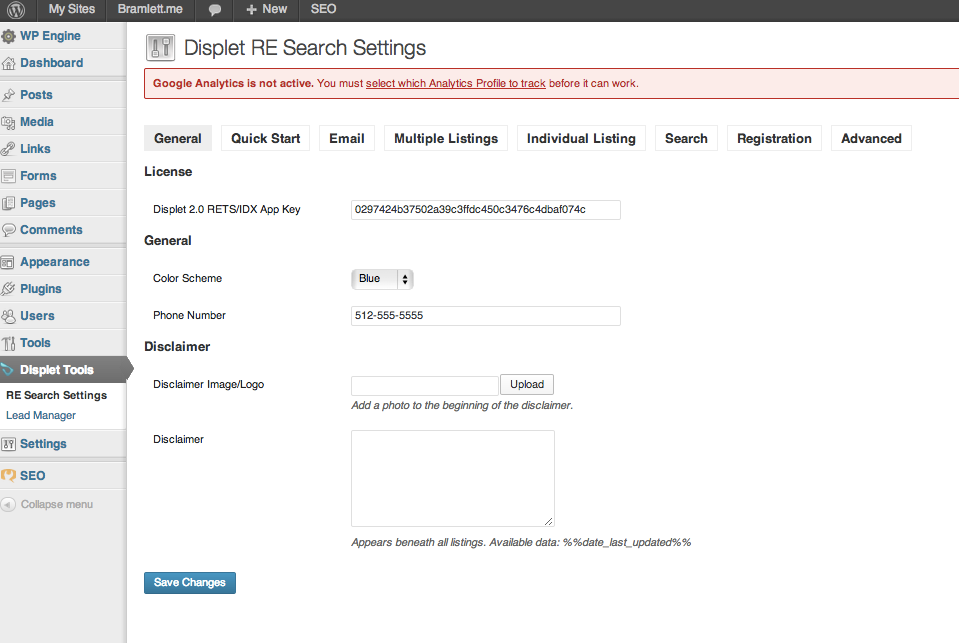Switch to the Search tab
The image size is (959, 643).
point(686,138)
